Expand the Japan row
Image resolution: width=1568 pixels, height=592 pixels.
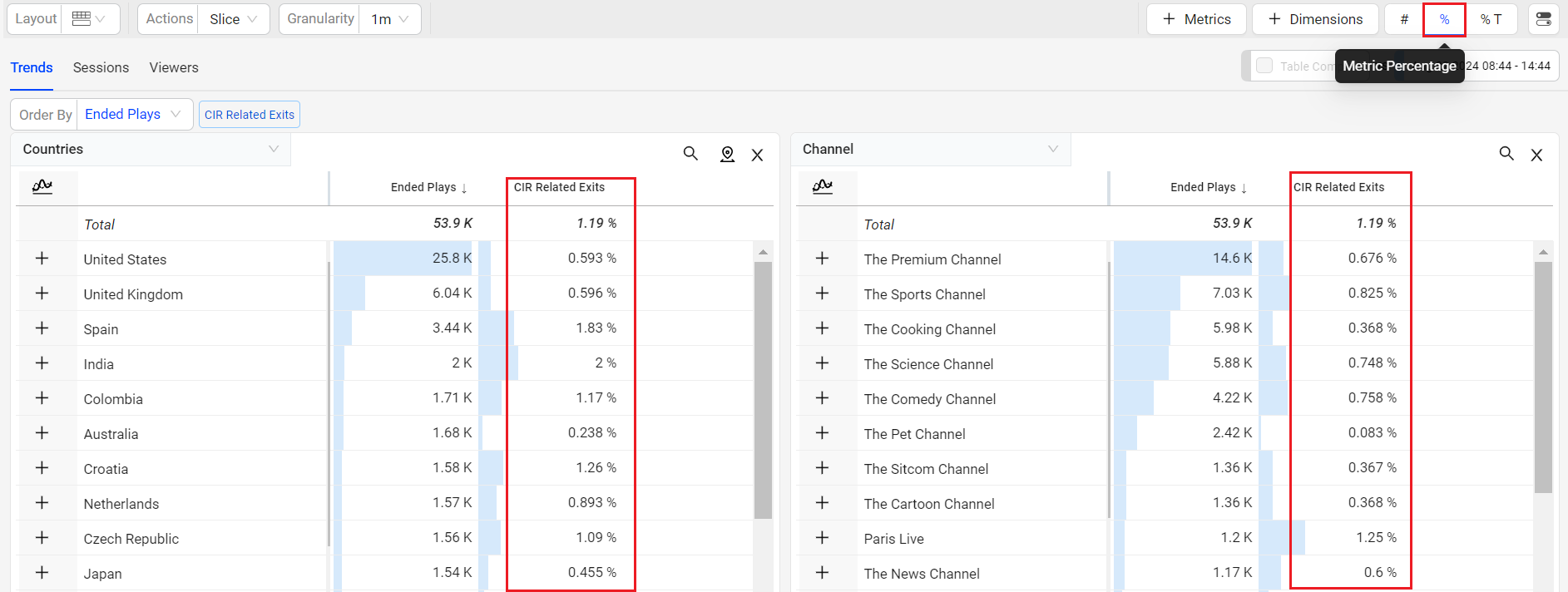(42, 573)
